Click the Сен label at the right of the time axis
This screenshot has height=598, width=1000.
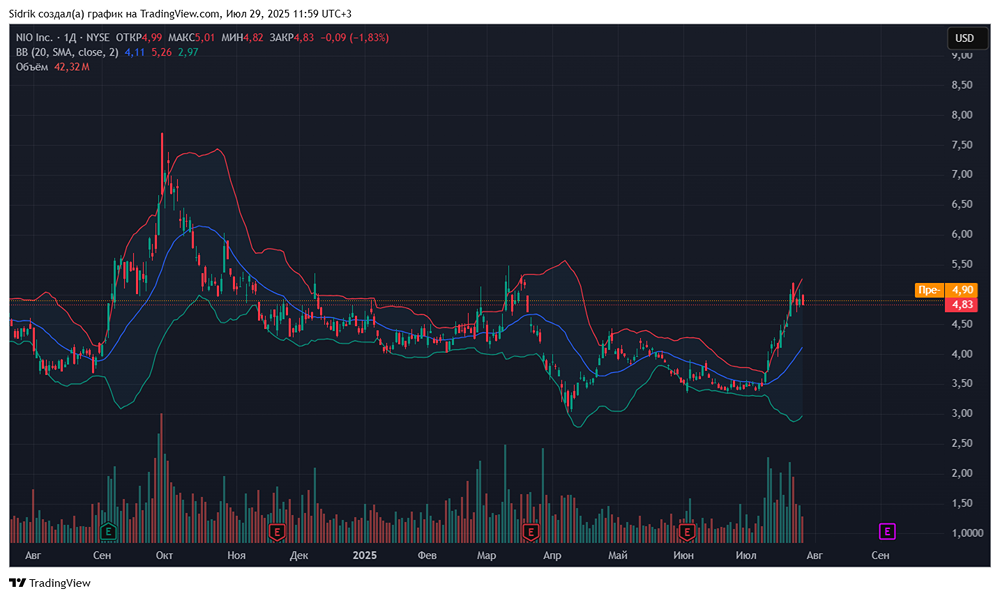coord(880,555)
